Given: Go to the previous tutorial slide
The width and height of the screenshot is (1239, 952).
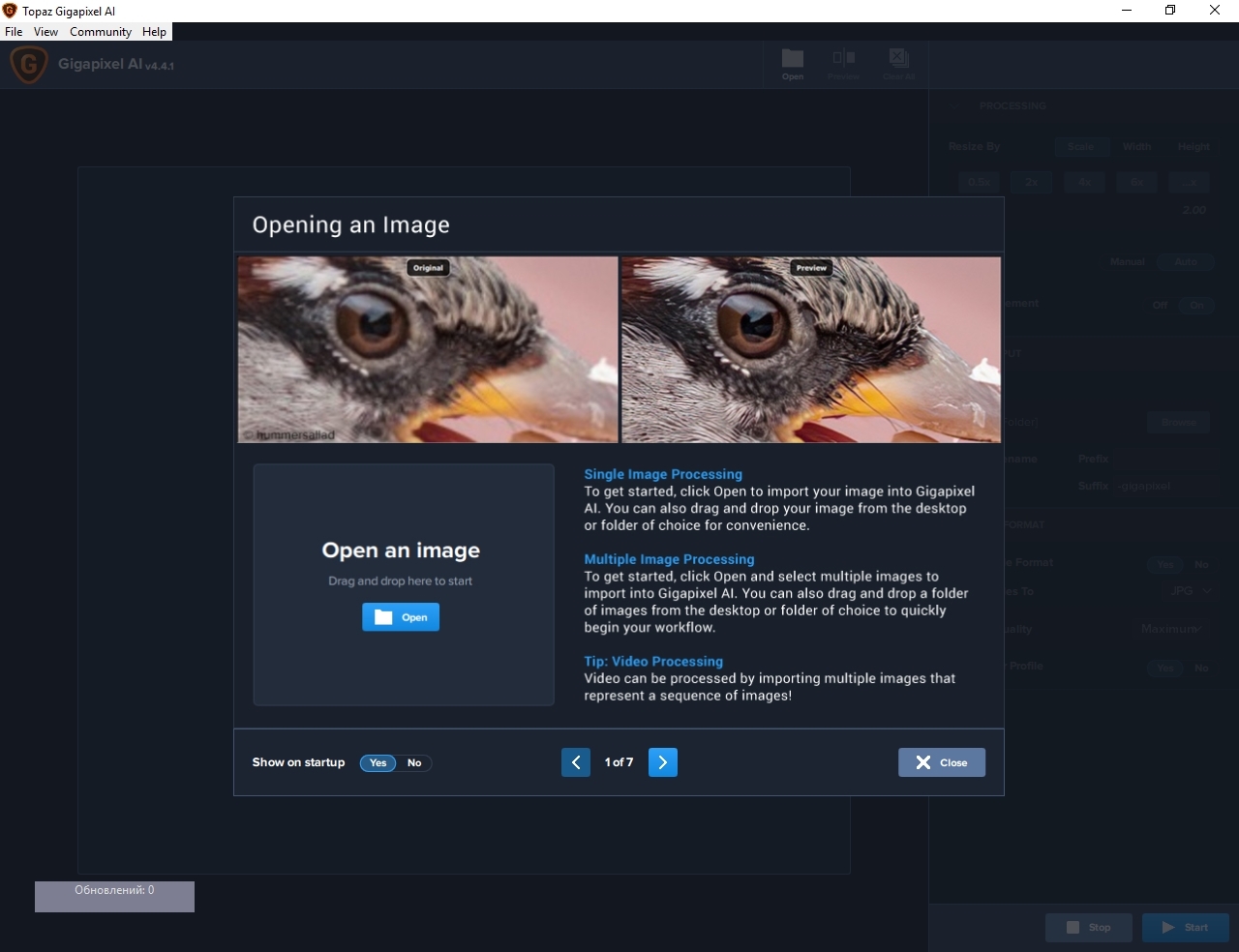Looking at the screenshot, I should click(x=576, y=762).
